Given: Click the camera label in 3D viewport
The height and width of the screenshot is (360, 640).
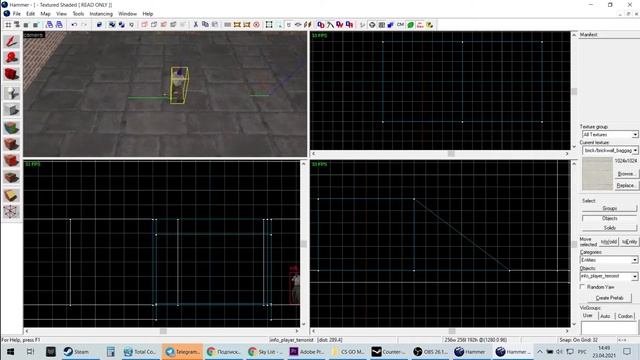Looking at the screenshot, I should [x=33, y=35].
